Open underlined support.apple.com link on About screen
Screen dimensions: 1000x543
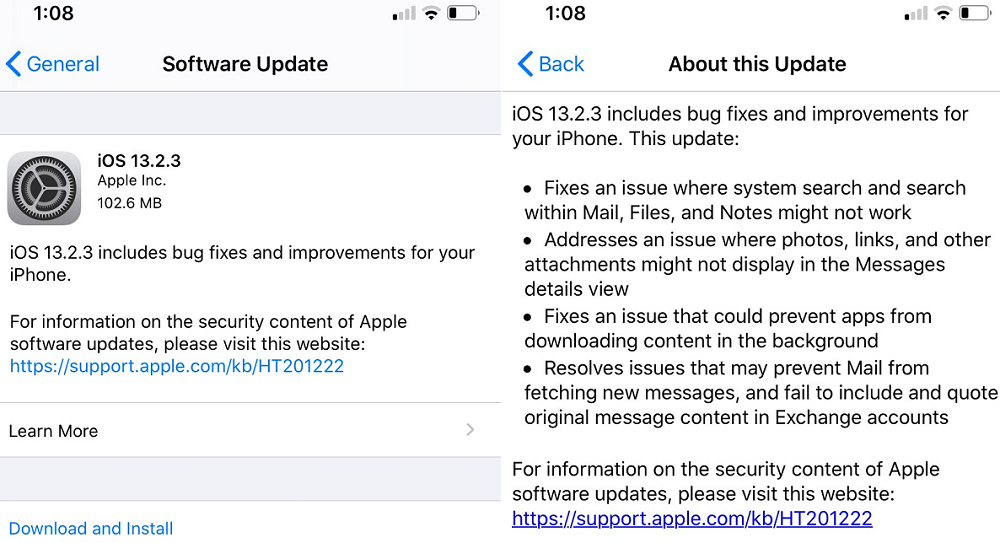tap(692, 518)
